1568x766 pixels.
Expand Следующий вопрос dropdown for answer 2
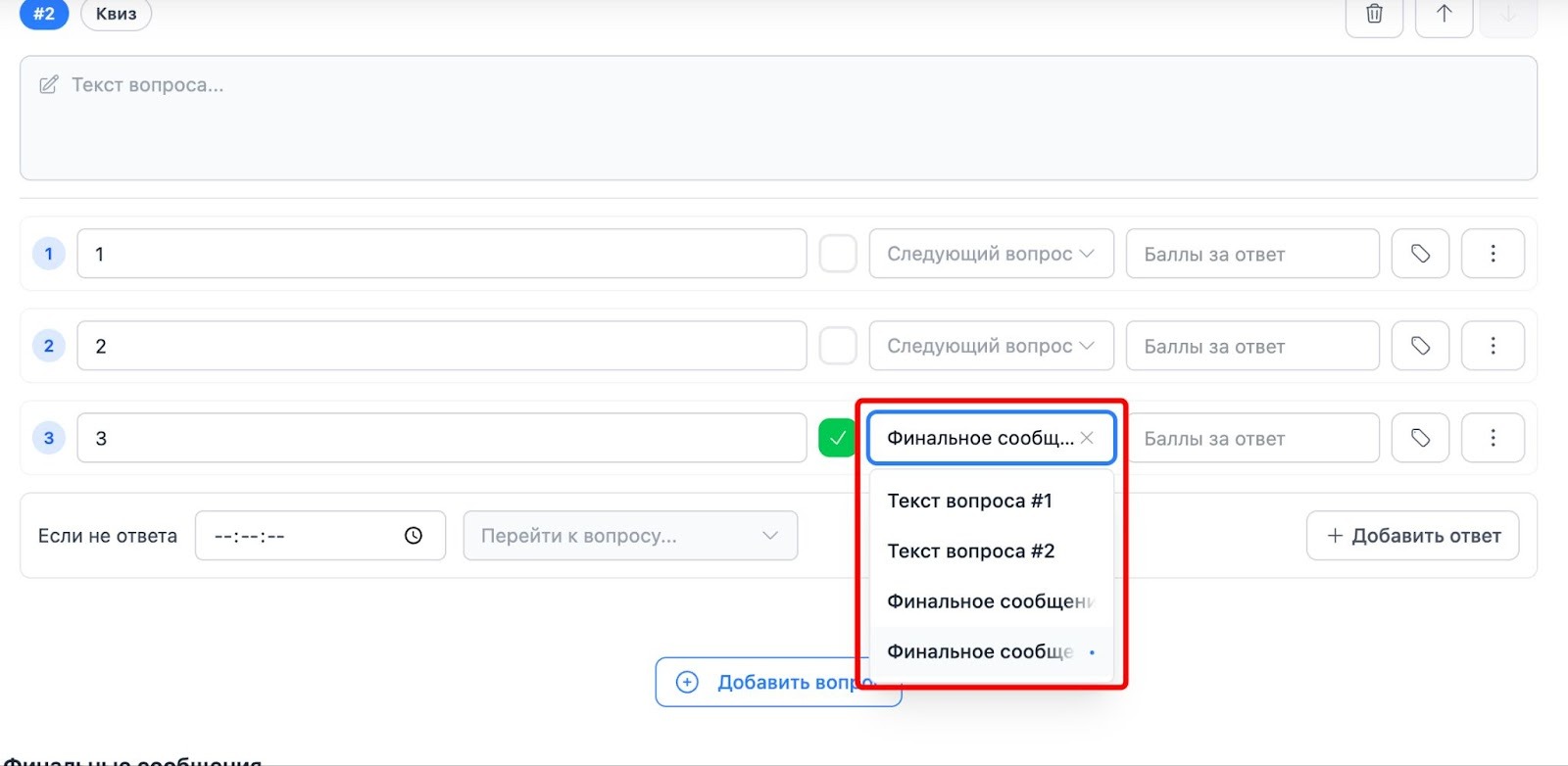coord(991,346)
